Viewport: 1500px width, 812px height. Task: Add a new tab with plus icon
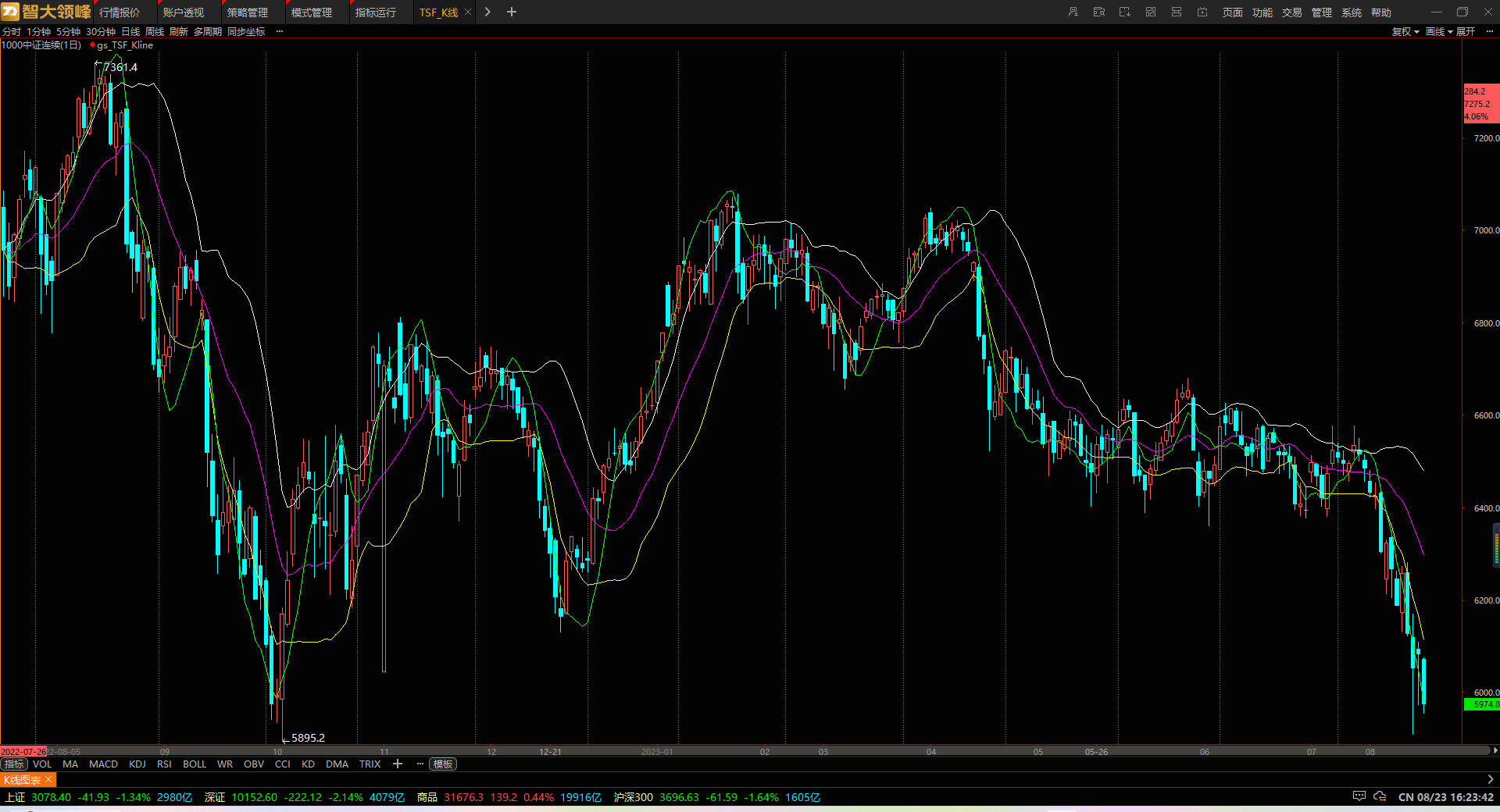coord(512,12)
